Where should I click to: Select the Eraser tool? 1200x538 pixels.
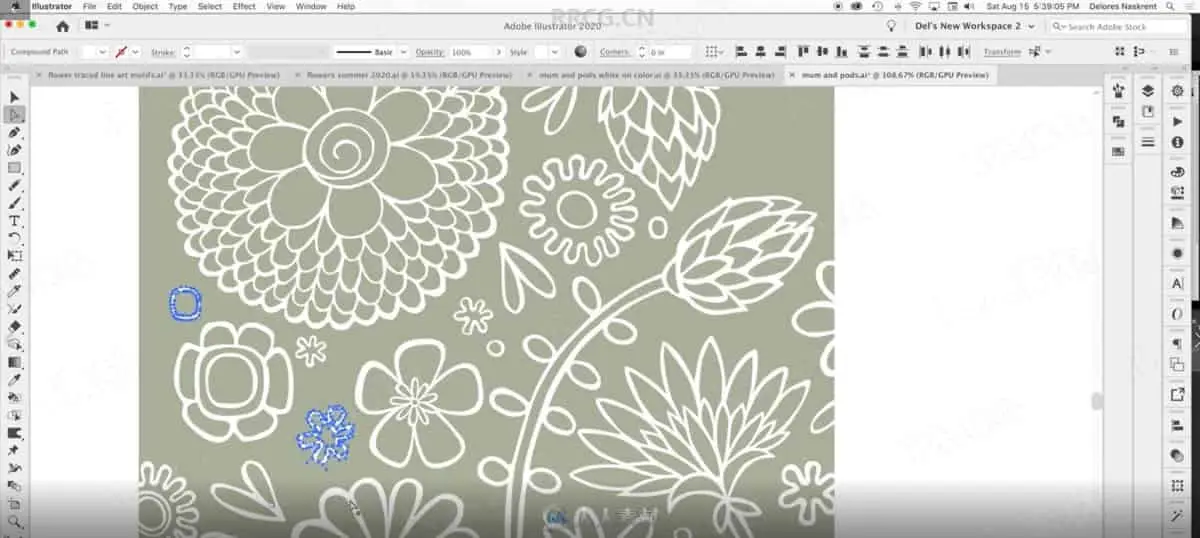15,326
